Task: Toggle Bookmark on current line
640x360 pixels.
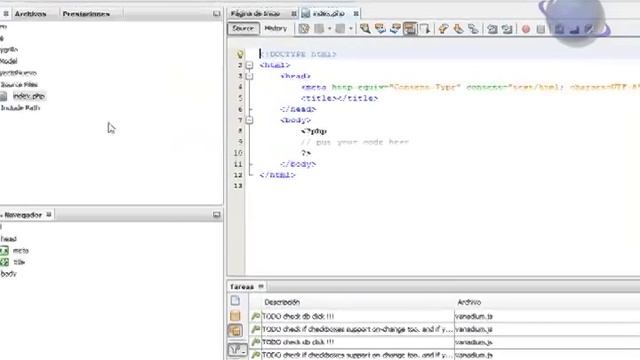Action: click(x=473, y=29)
